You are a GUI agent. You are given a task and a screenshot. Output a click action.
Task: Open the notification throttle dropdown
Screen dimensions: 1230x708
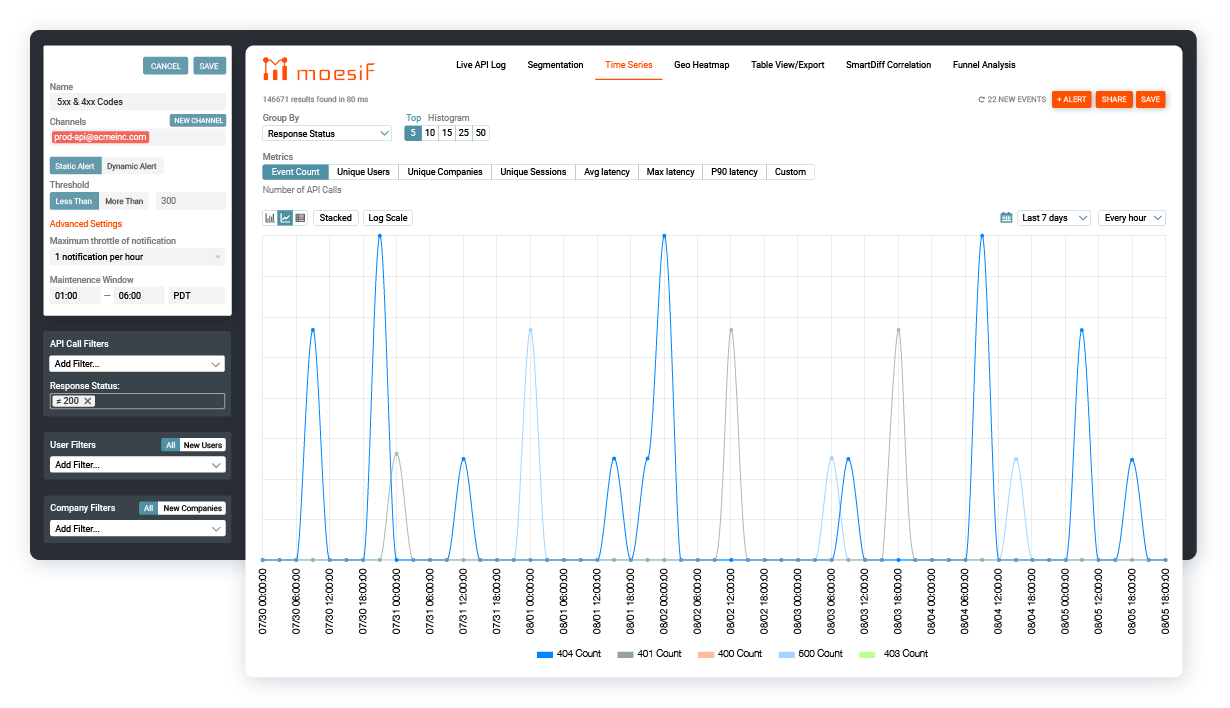coord(138,257)
